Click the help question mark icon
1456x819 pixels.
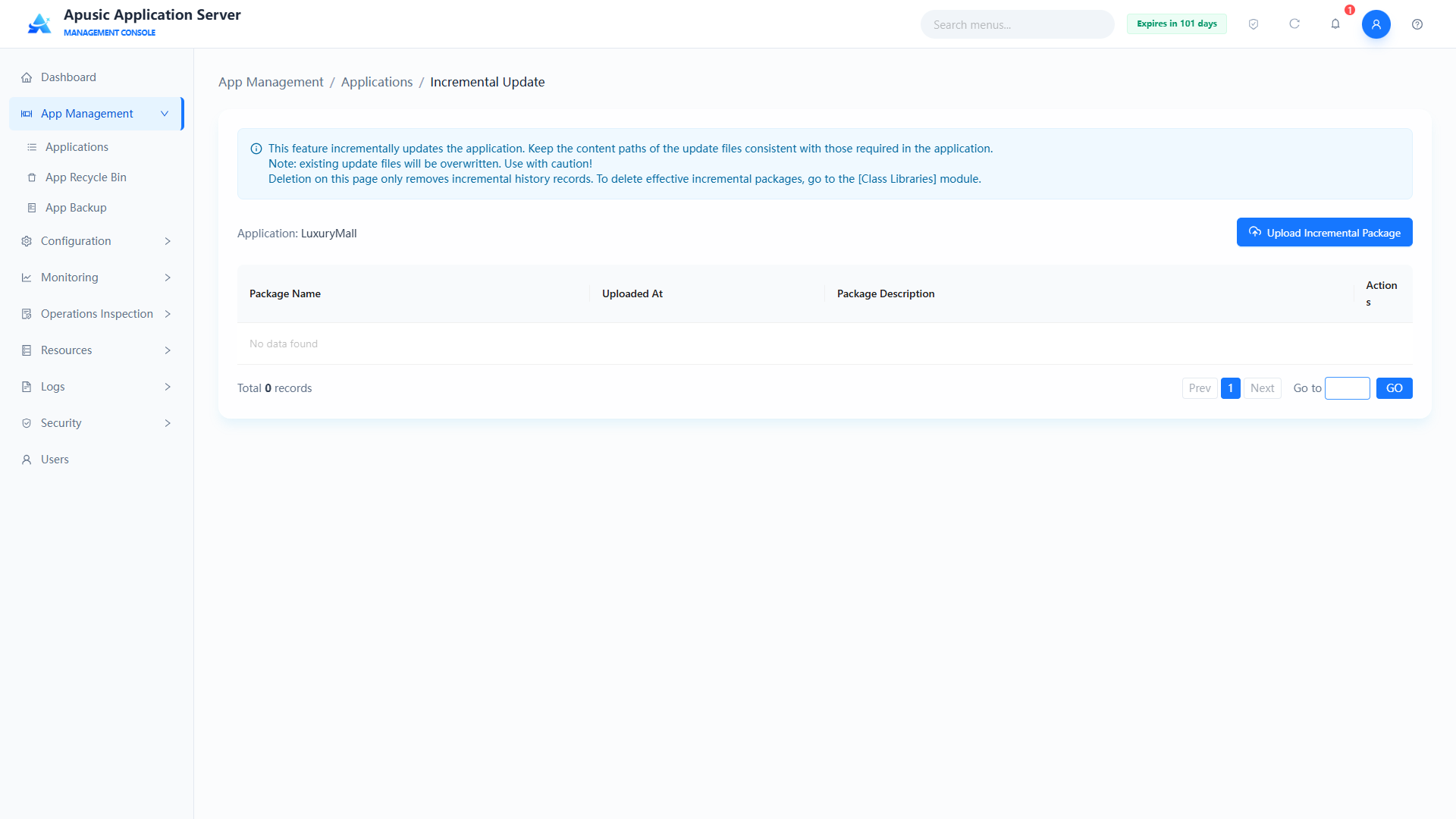1417,24
